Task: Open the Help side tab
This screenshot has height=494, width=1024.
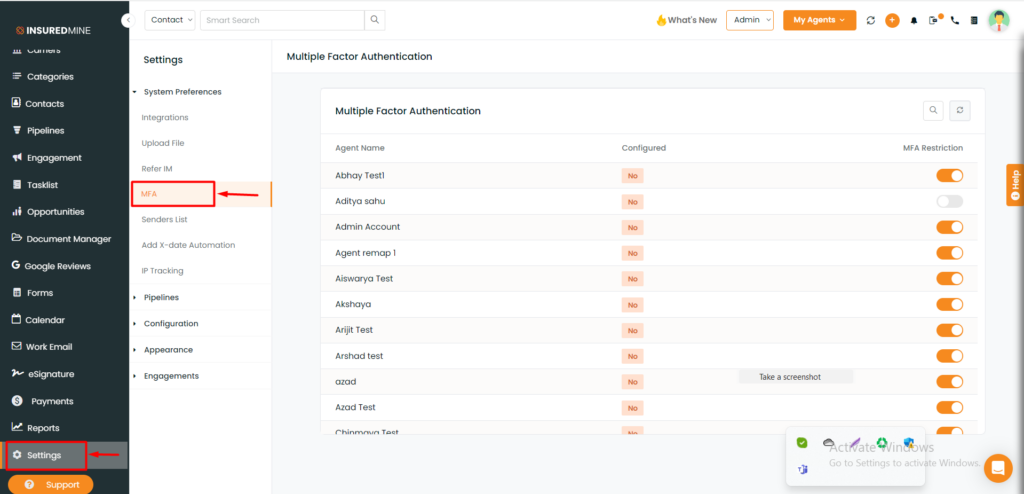Action: pos(1015,184)
